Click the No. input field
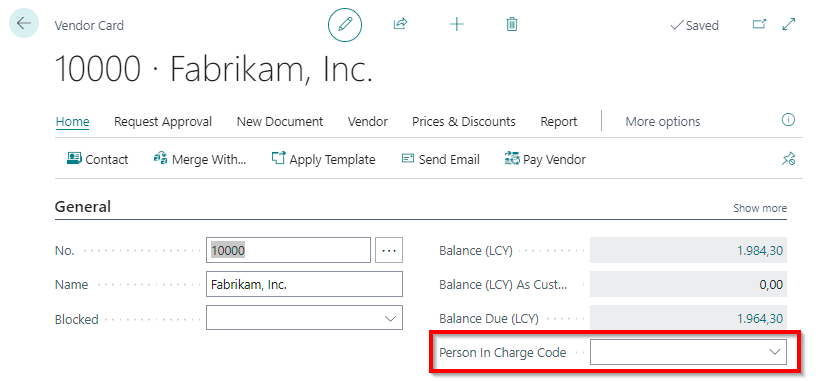835x381 pixels. (288, 250)
